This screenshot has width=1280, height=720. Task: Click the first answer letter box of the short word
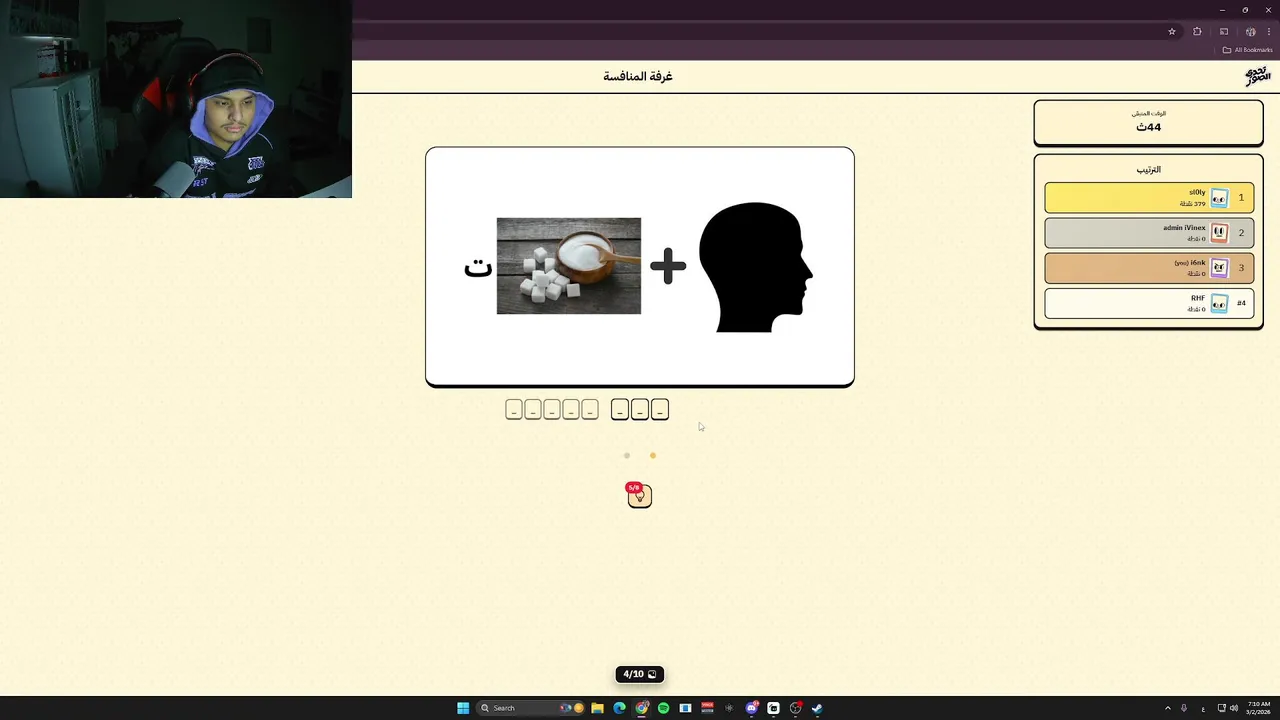pos(659,410)
